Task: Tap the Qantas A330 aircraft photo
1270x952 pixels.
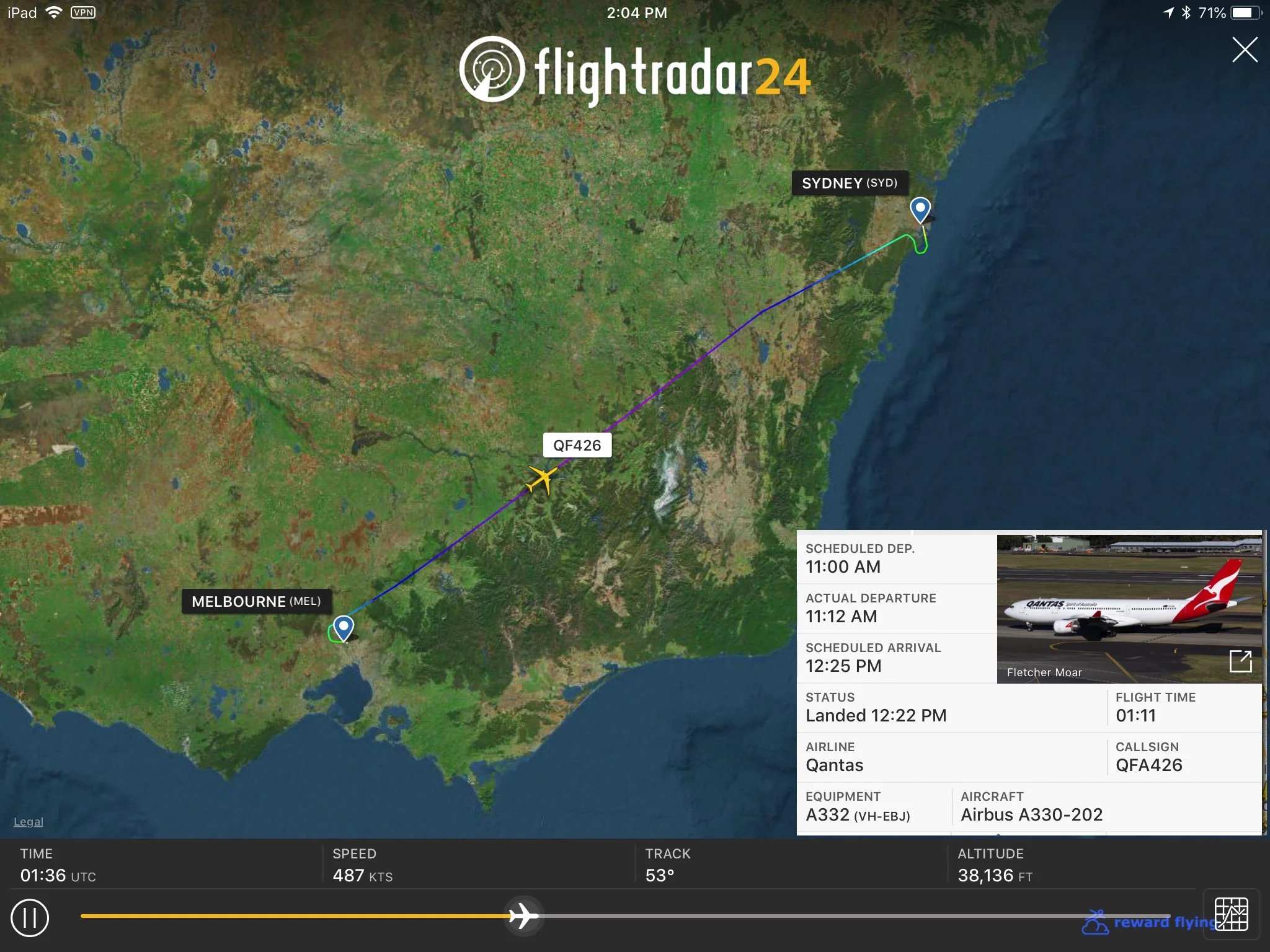Action: coord(1129,609)
